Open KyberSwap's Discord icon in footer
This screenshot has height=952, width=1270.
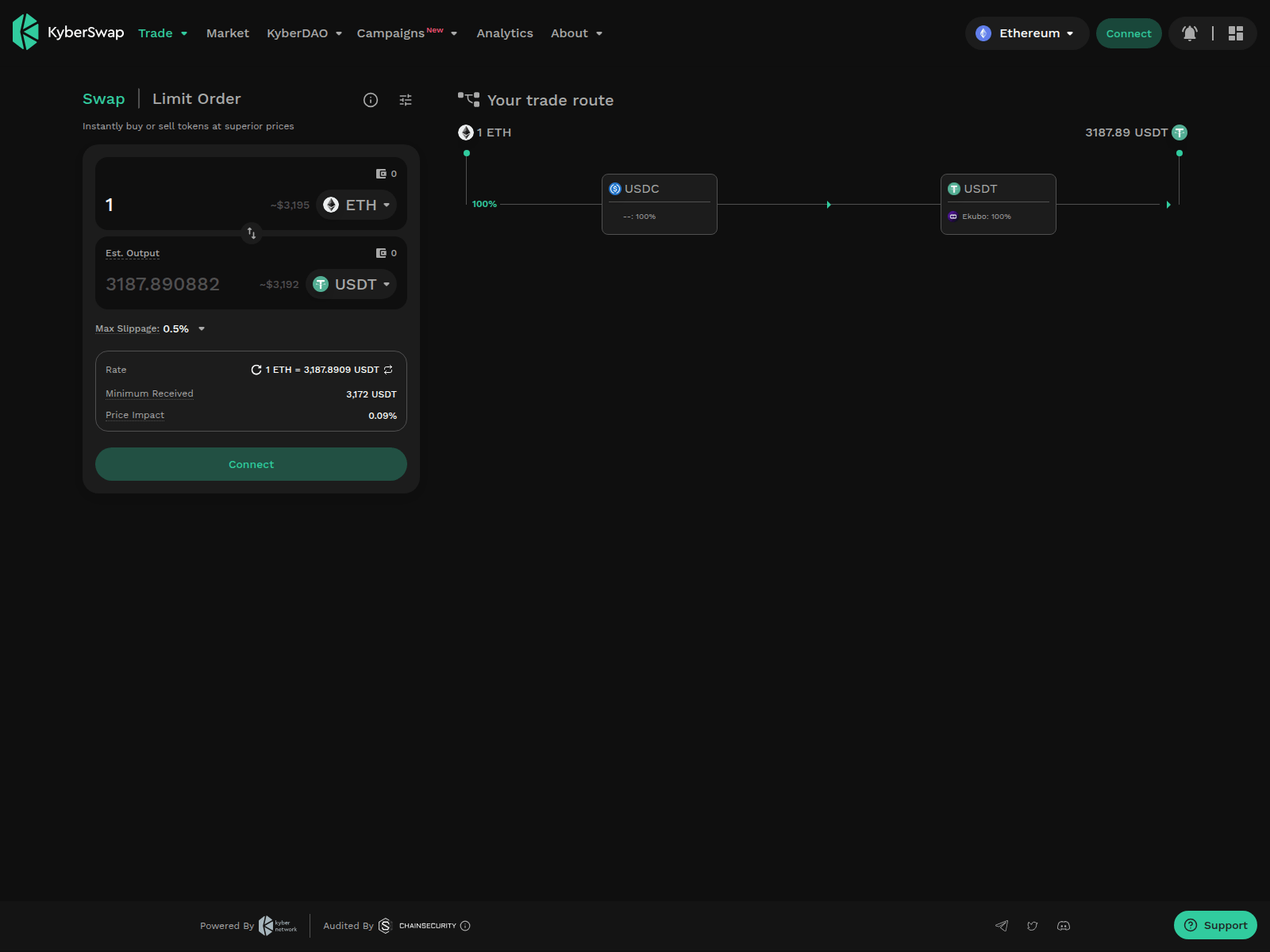(x=1064, y=926)
